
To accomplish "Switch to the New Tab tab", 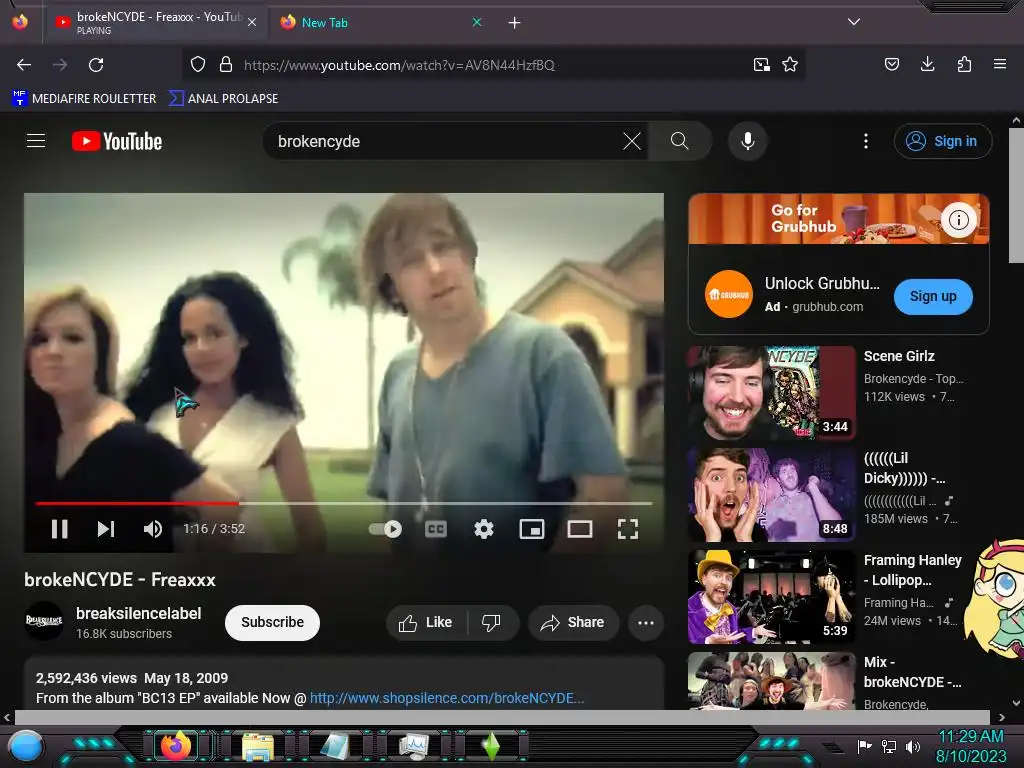I will tap(379, 22).
